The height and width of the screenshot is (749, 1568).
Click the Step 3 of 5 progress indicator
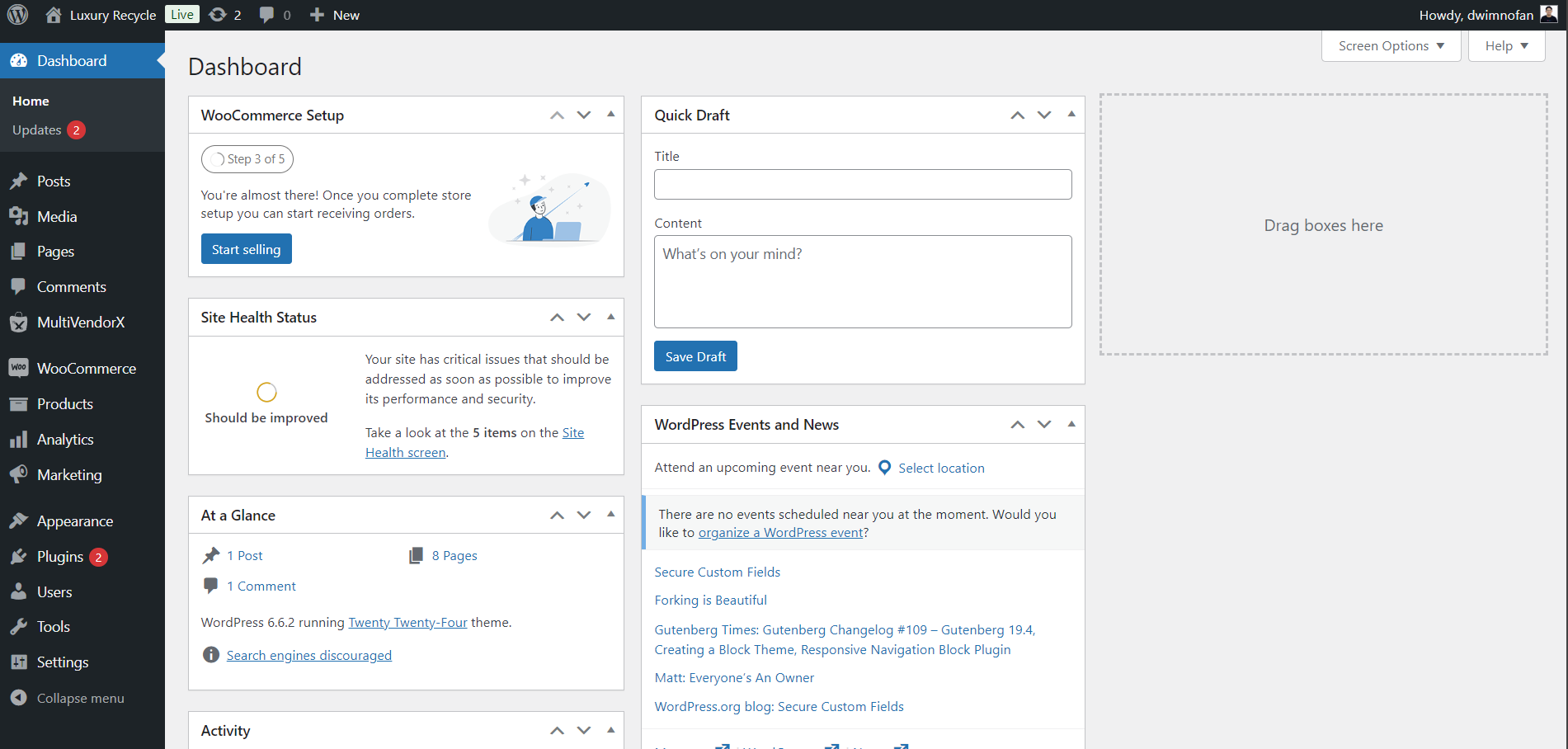tap(247, 159)
